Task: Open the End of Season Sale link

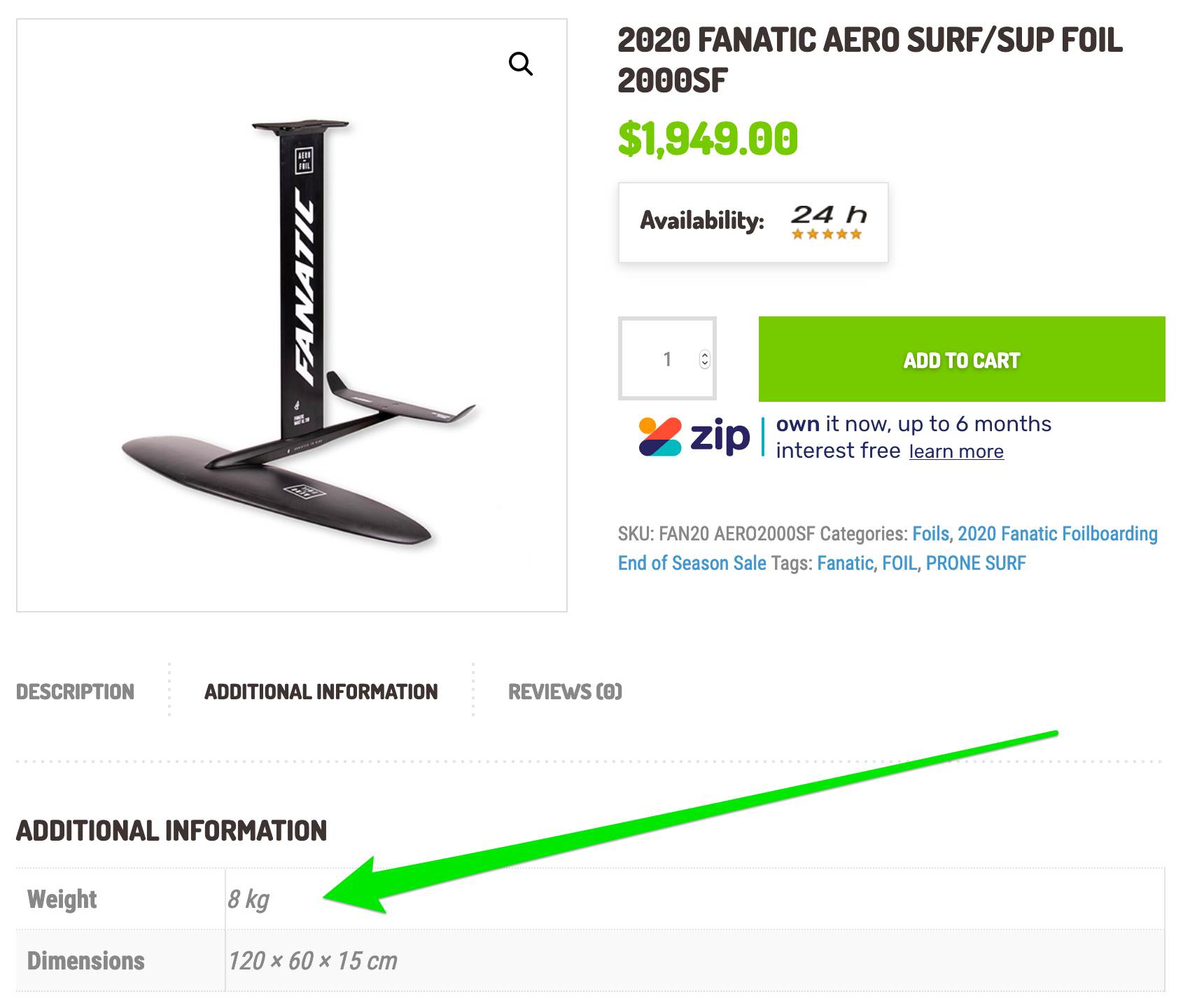Action: coord(692,563)
